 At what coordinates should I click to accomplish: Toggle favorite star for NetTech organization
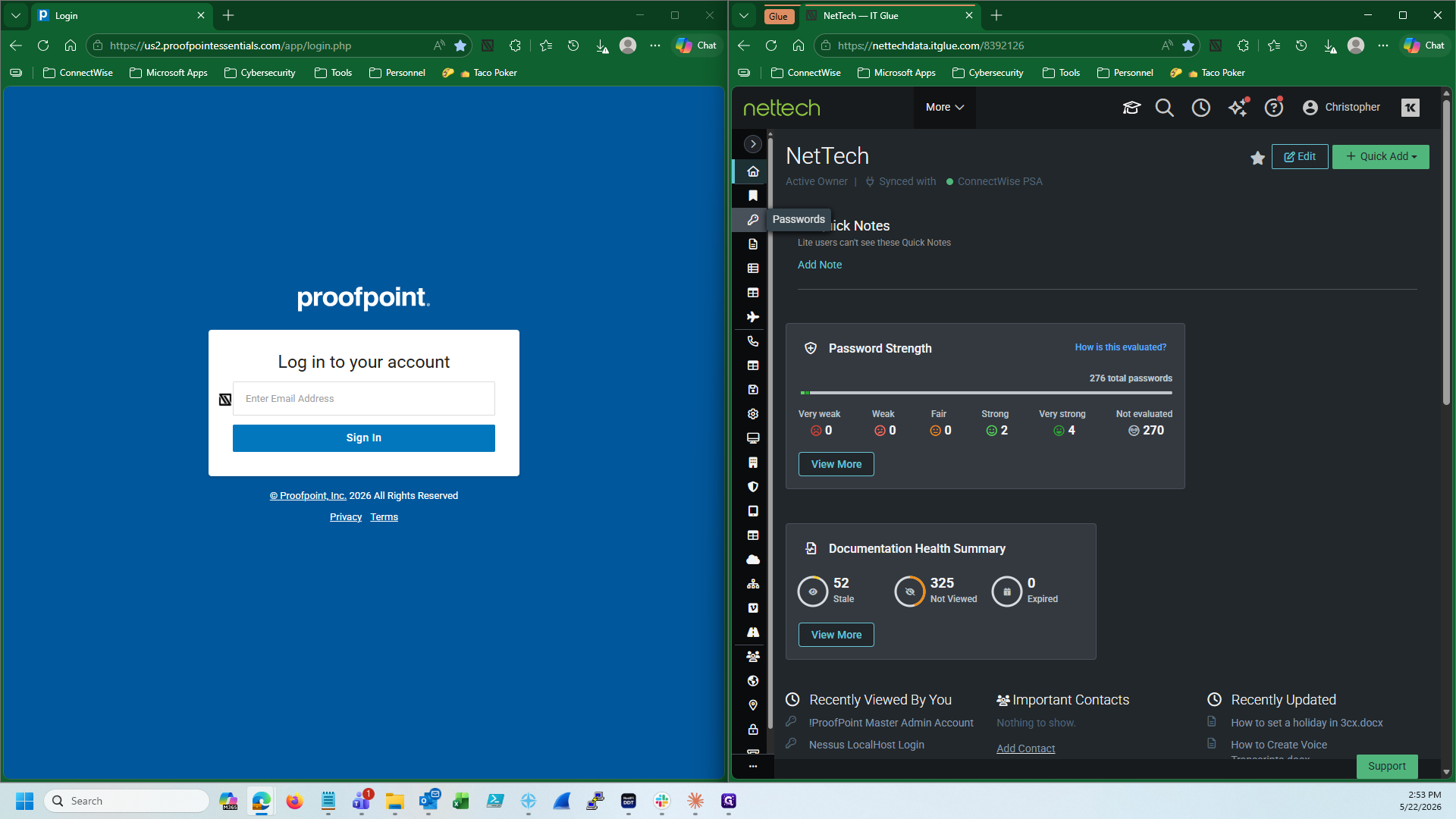click(1257, 158)
